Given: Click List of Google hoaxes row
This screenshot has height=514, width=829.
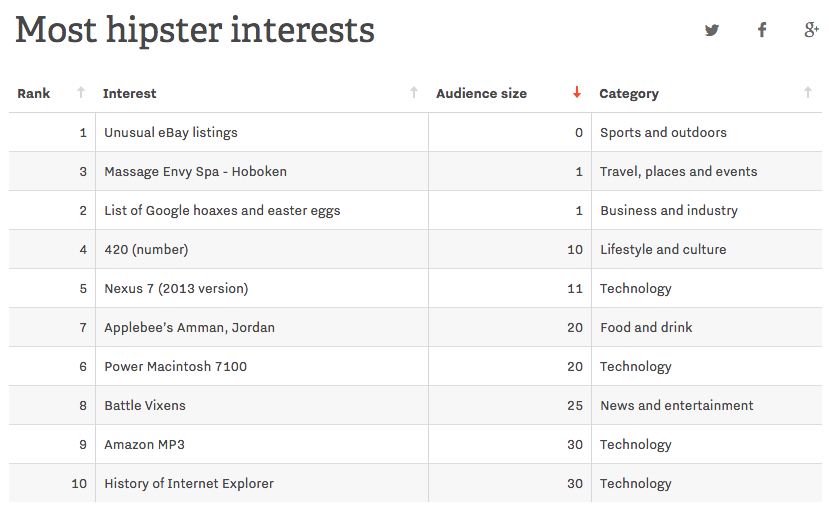Looking at the screenshot, I should point(415,210).
